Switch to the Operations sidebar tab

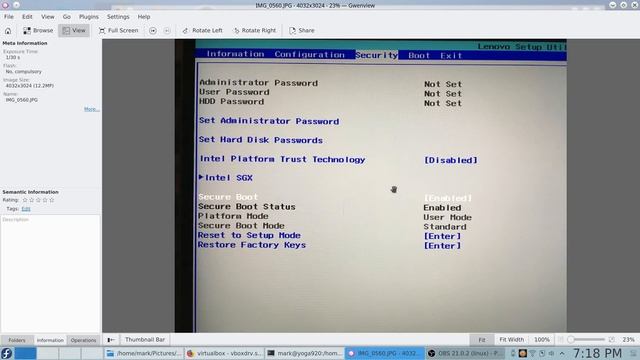click(x=83, y=340)
